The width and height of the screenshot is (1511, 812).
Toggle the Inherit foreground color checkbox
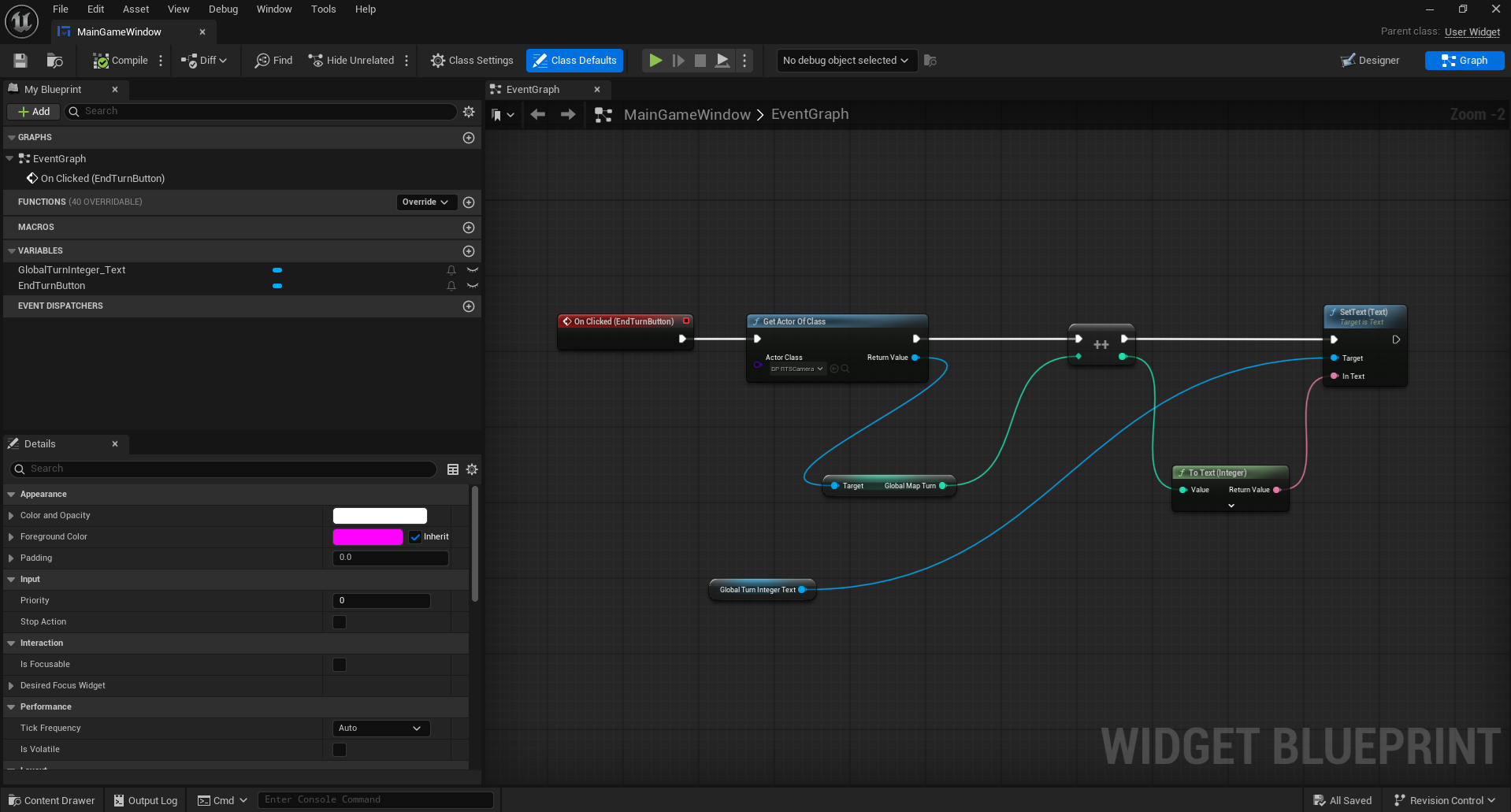click(x=415, y=537)
